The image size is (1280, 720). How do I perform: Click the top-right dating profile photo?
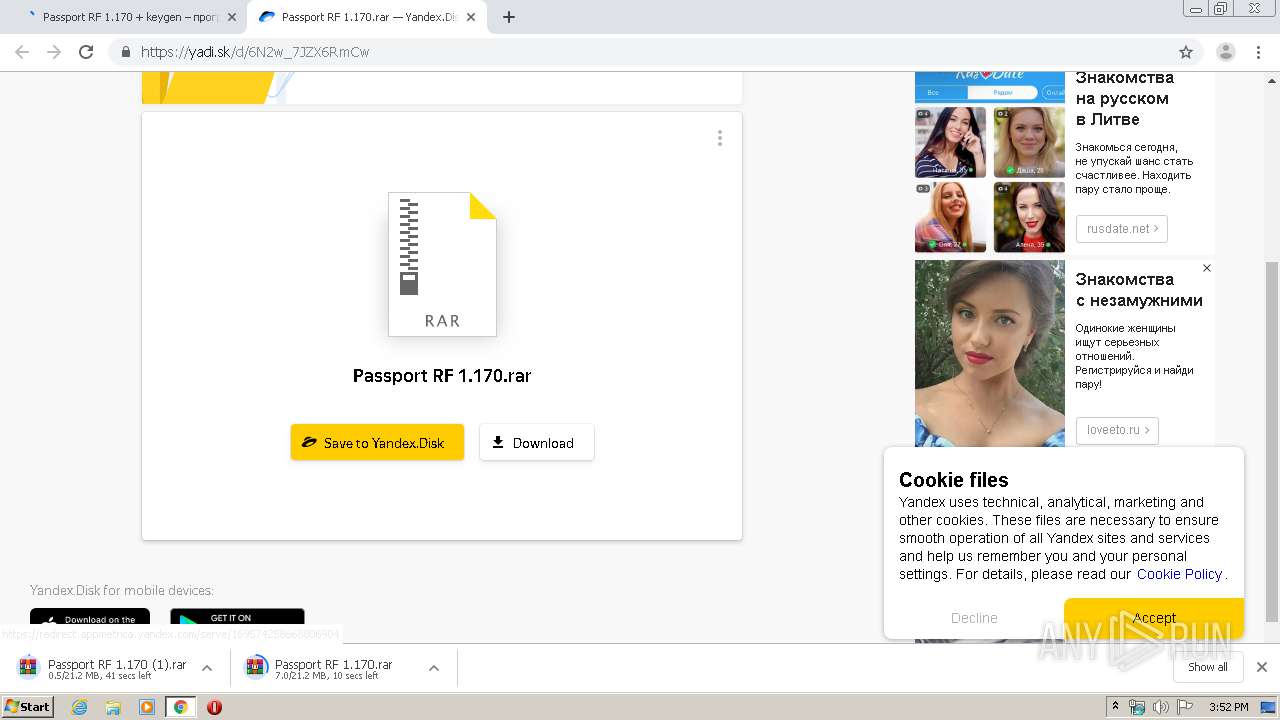click(x=1029, y=142)
